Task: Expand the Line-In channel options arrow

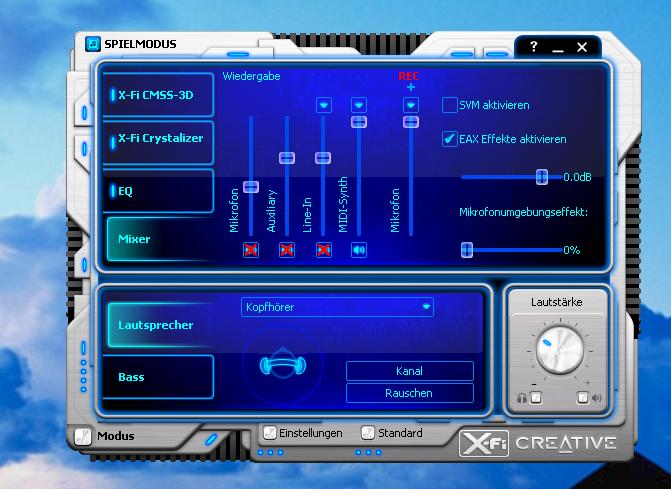Action: (324, 105)
